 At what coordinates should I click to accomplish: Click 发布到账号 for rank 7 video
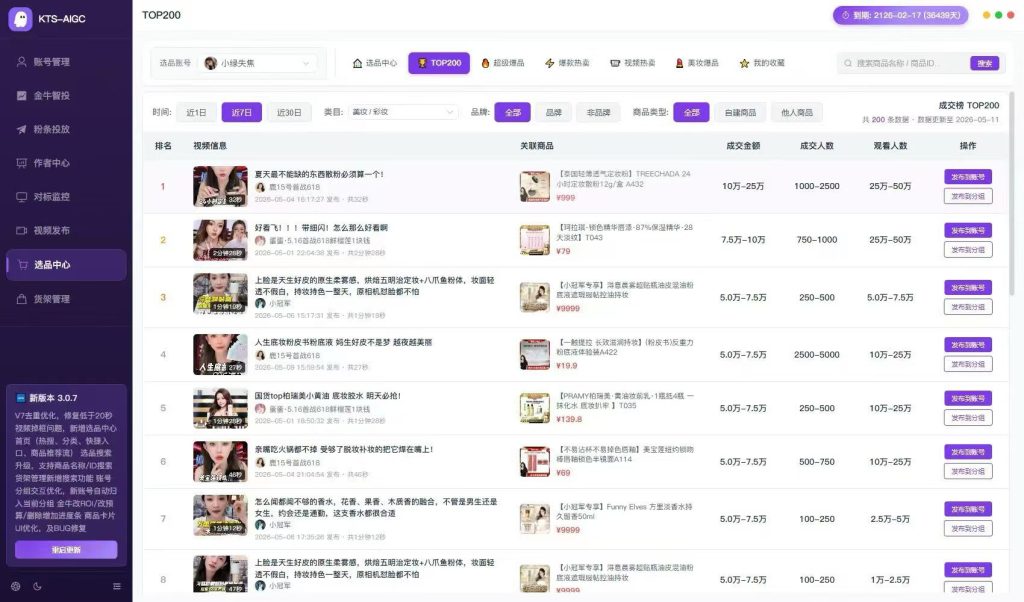[968, 509]
